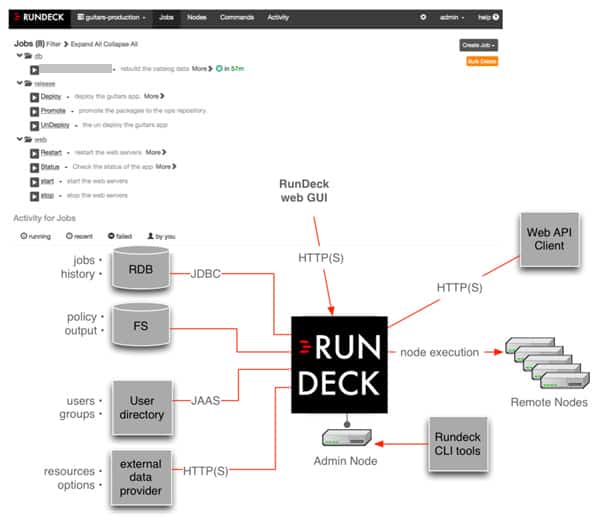The image size is (602, 528).
Task: Open the guitars-production project dropdown
Action: [112, 17]
